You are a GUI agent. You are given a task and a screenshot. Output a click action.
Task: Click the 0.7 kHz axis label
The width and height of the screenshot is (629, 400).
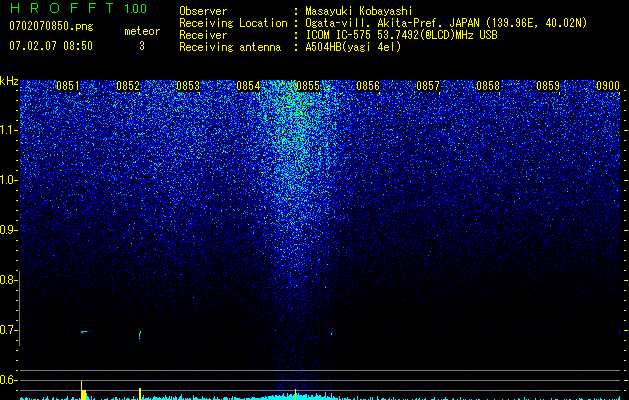click(8, 330)
